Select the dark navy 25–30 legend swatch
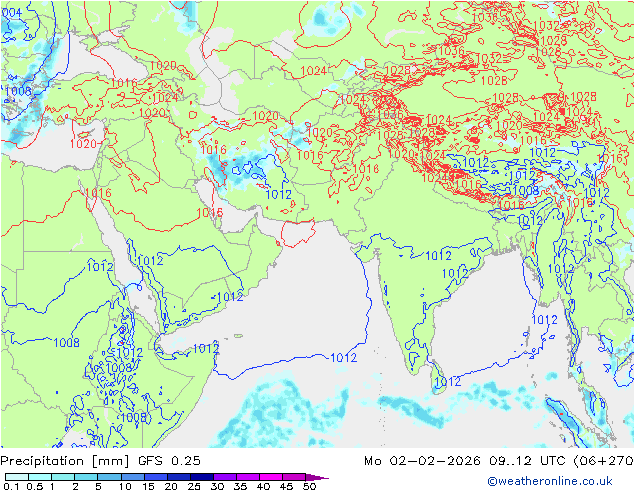 pos(202,477)
